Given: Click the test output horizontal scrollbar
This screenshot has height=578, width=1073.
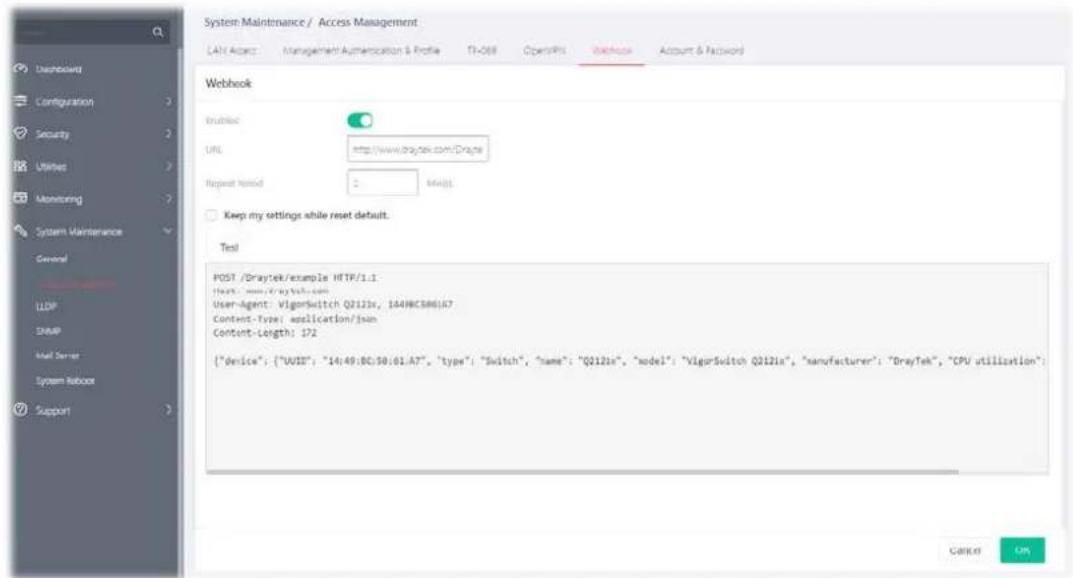Looking at the screenshot, I should [582, 471].
